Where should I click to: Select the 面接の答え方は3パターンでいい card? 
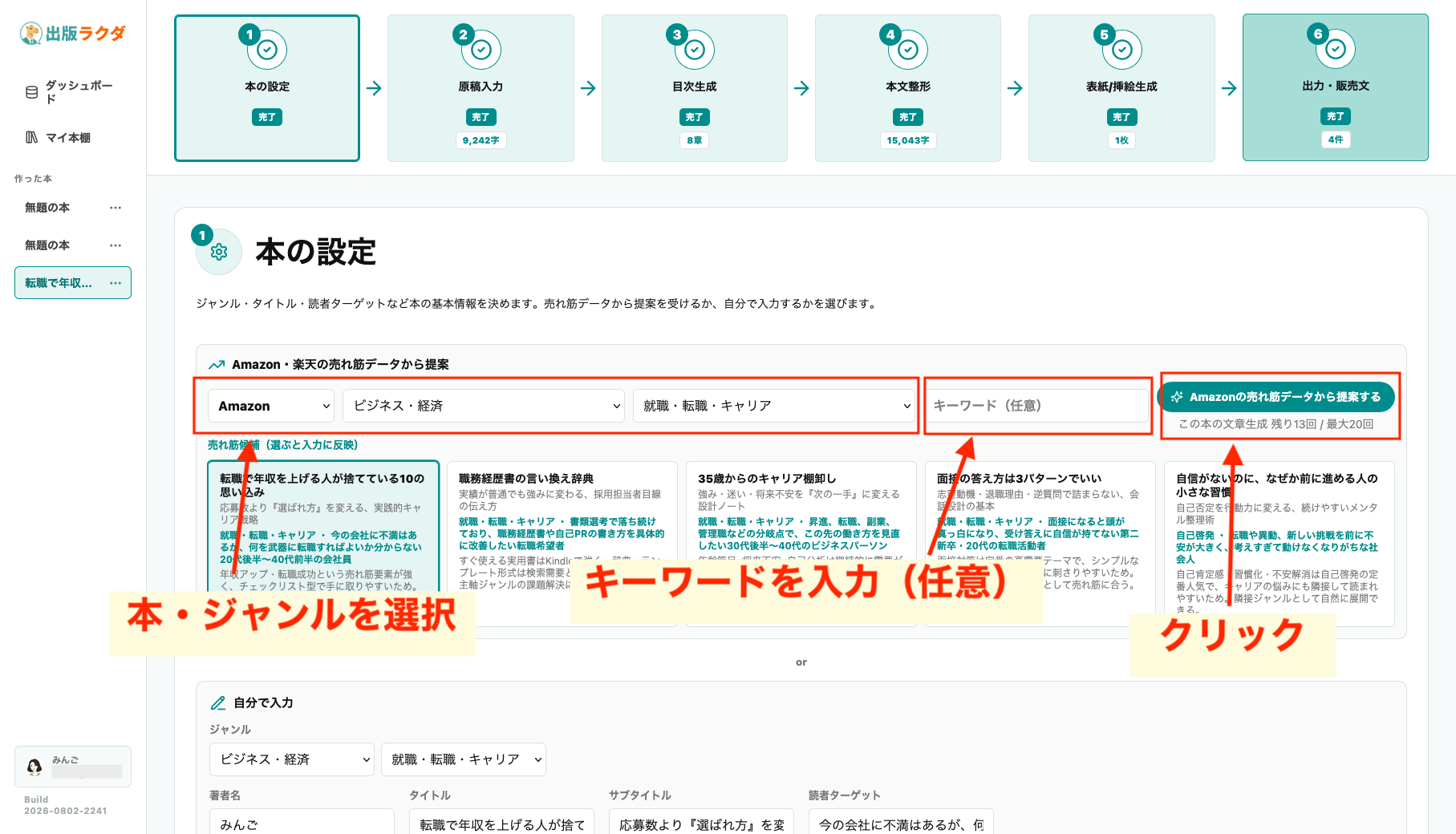pyautogui.click(x=1040, y=542)
